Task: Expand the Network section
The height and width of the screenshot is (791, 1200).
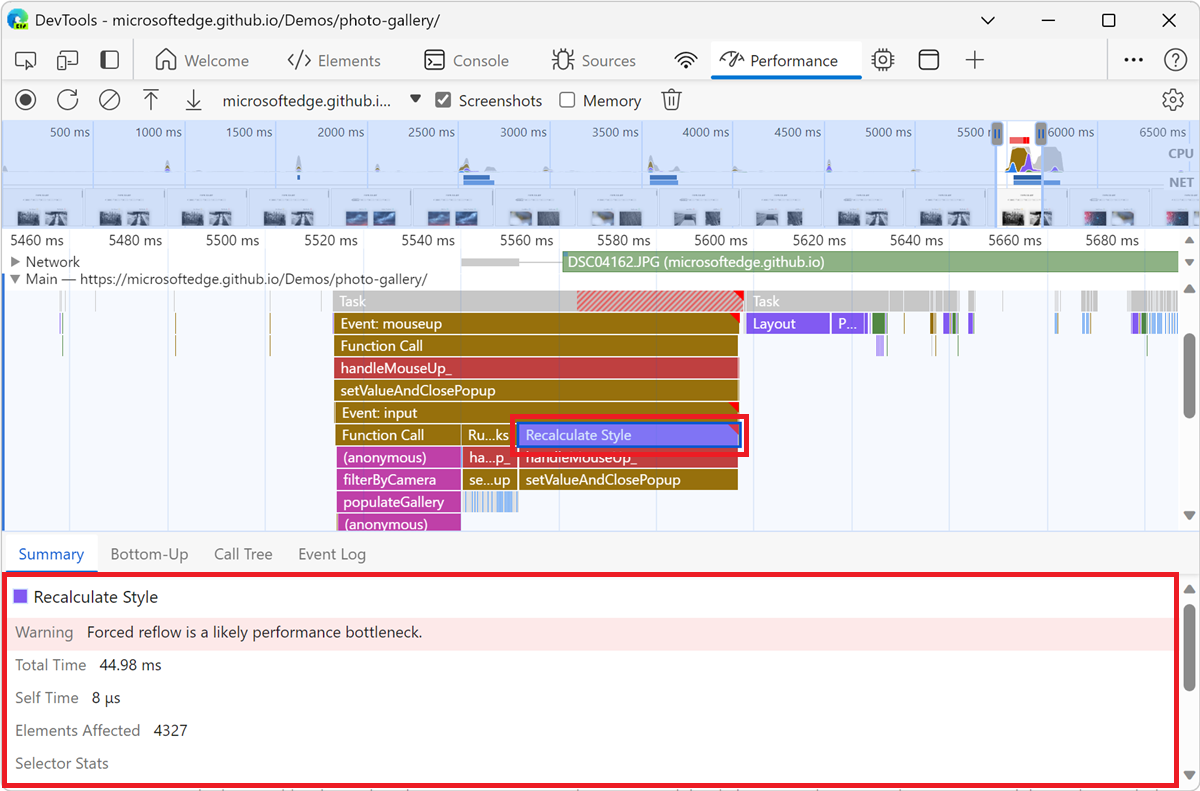Action: tap(16, 261)
